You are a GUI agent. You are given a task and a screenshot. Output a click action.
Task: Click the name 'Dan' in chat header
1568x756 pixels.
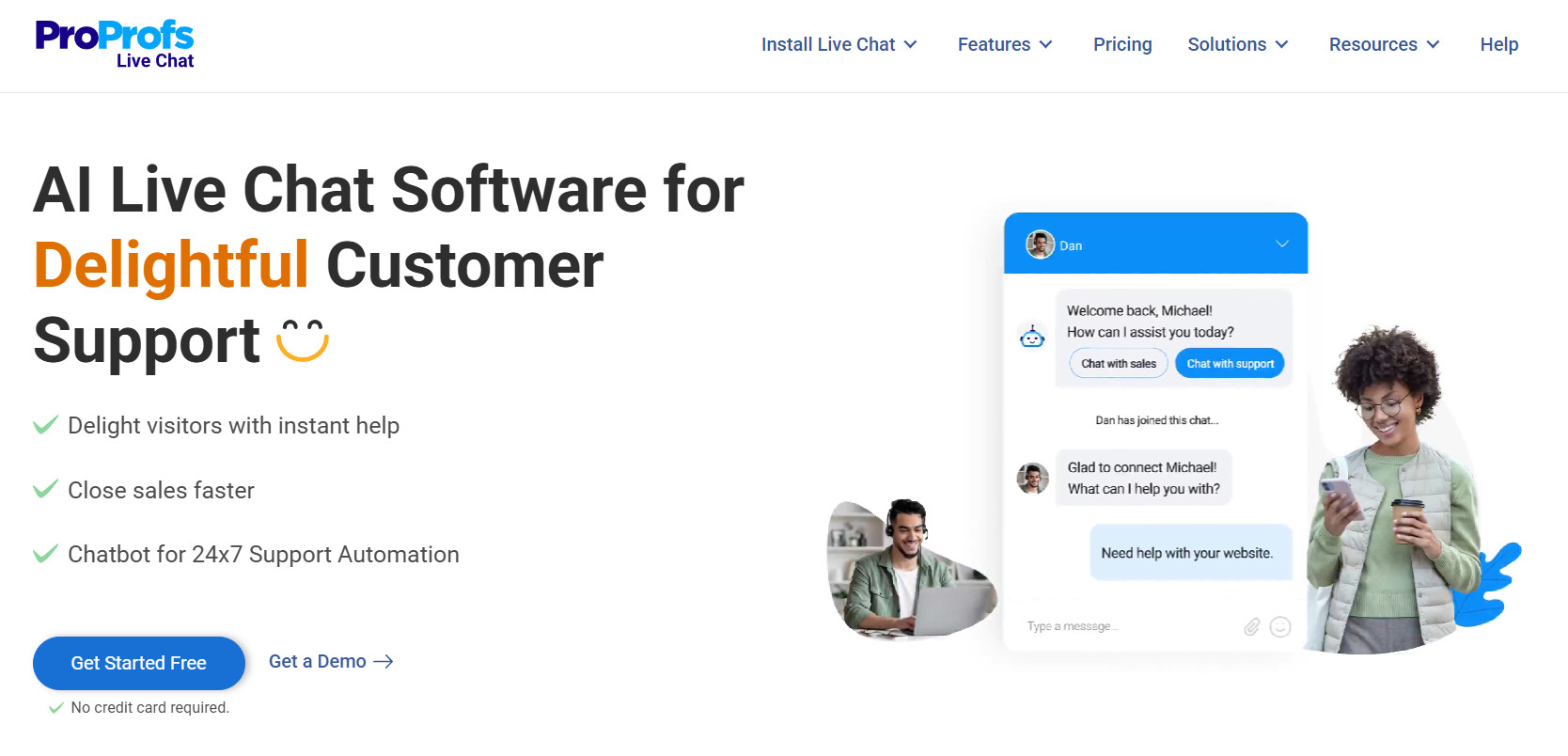[1071, 245]
